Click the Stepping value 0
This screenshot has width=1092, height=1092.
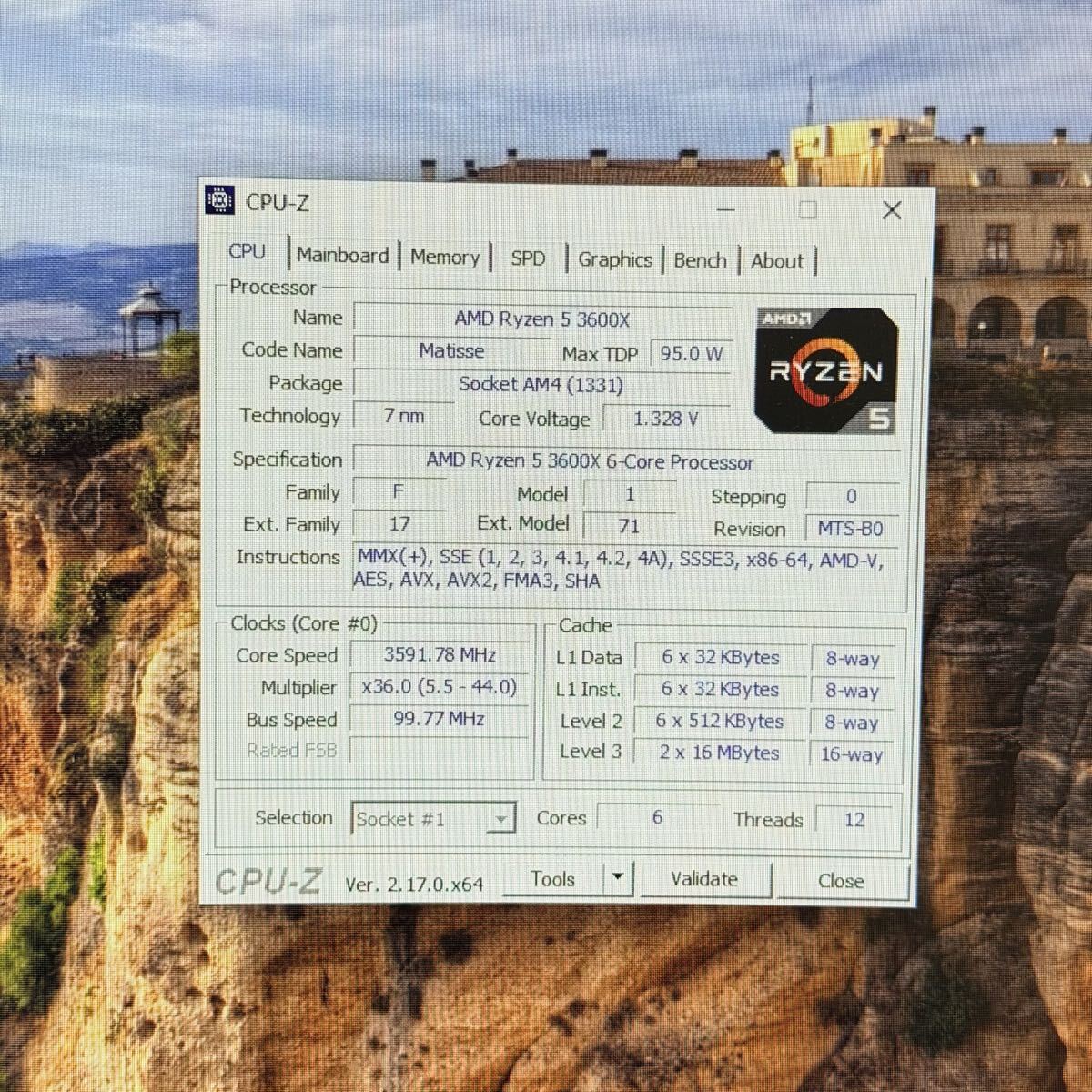[x=852, y=497]
